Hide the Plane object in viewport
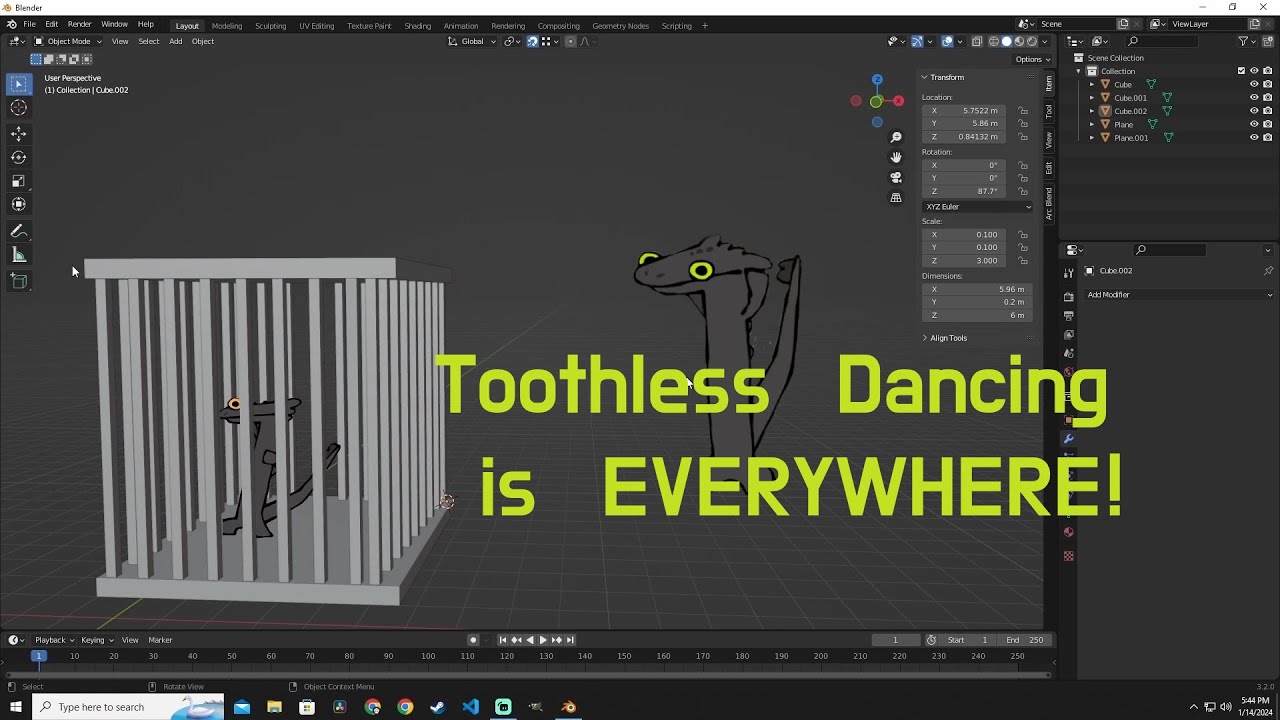Screen dimensions: 1280x720 pyautogui.click(x=1254, y=124)
